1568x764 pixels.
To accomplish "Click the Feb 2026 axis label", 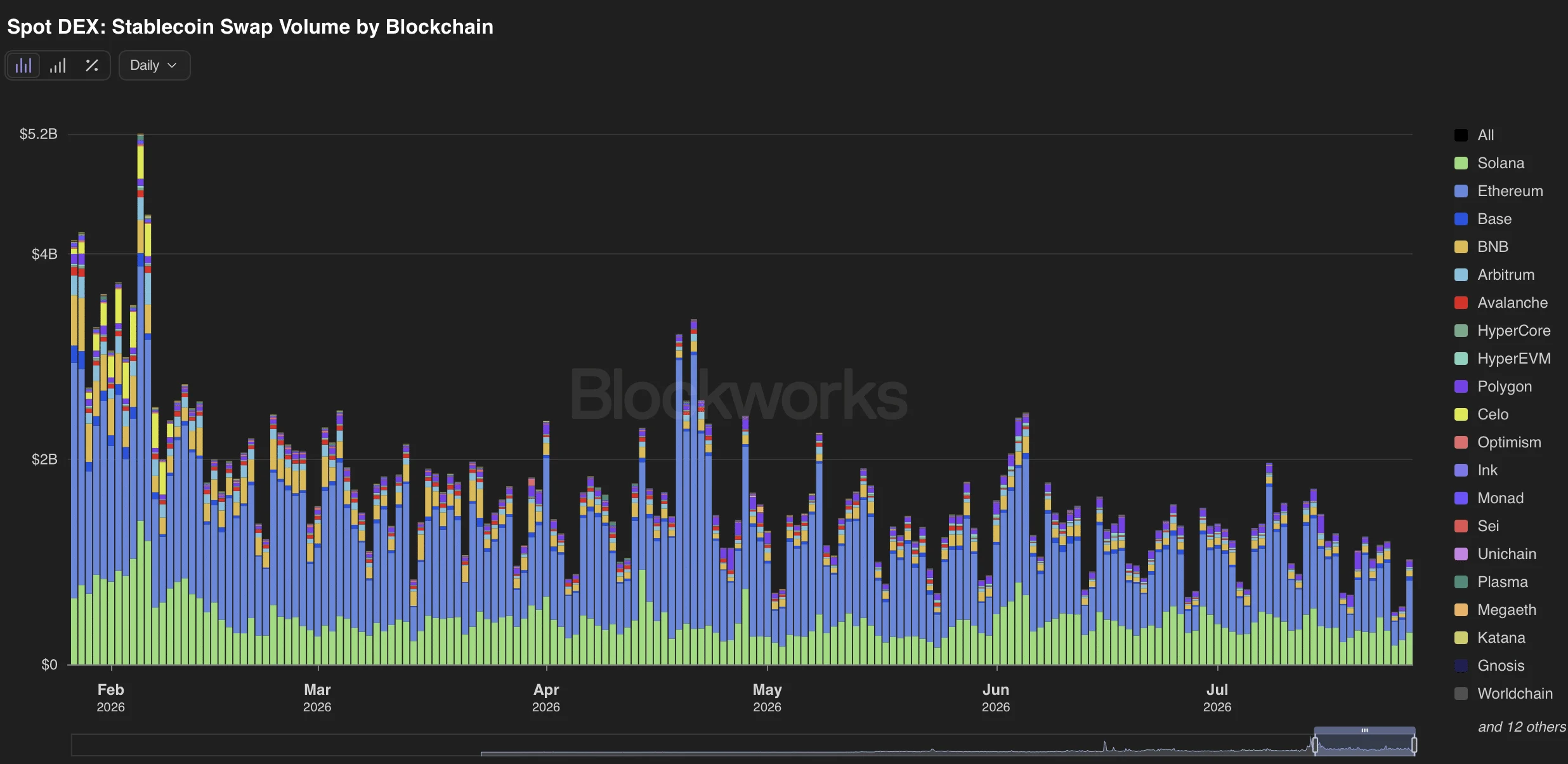I will [x=111, y=697].
